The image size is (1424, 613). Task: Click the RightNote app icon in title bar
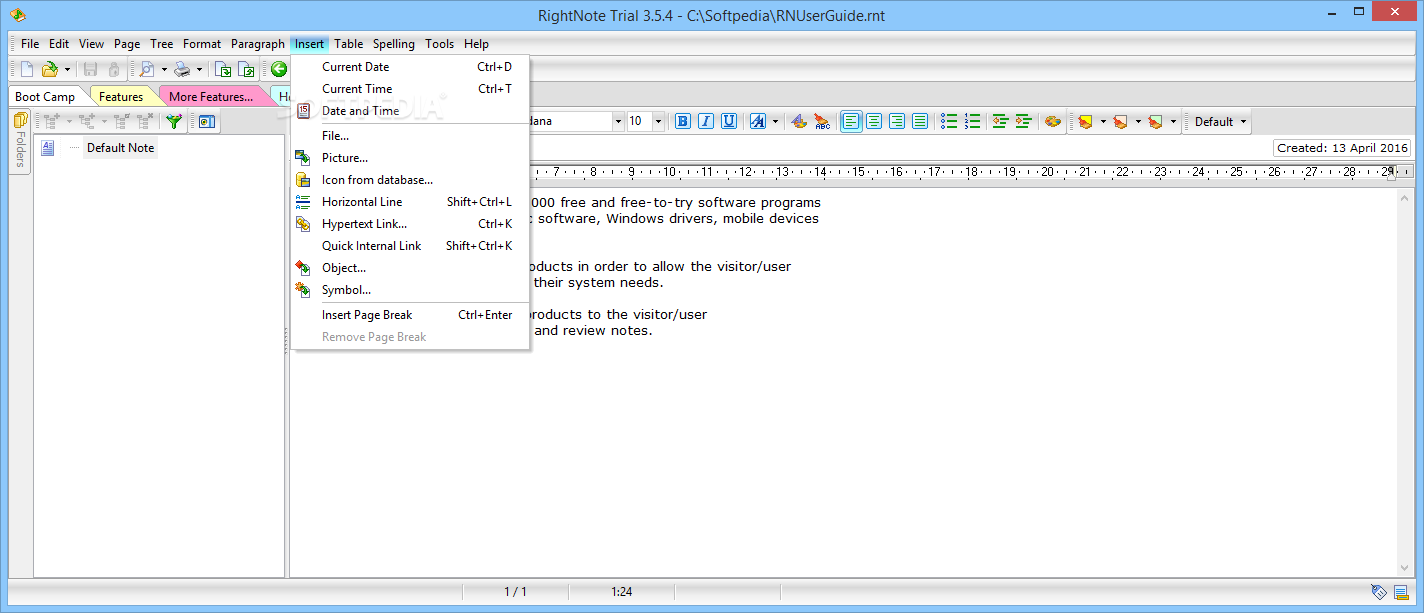click(17, 15)
